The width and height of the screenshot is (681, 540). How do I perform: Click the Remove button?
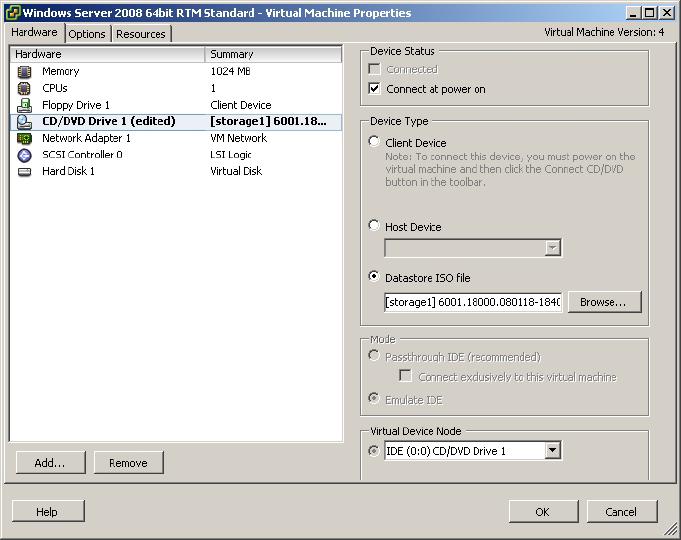(129, 463)
